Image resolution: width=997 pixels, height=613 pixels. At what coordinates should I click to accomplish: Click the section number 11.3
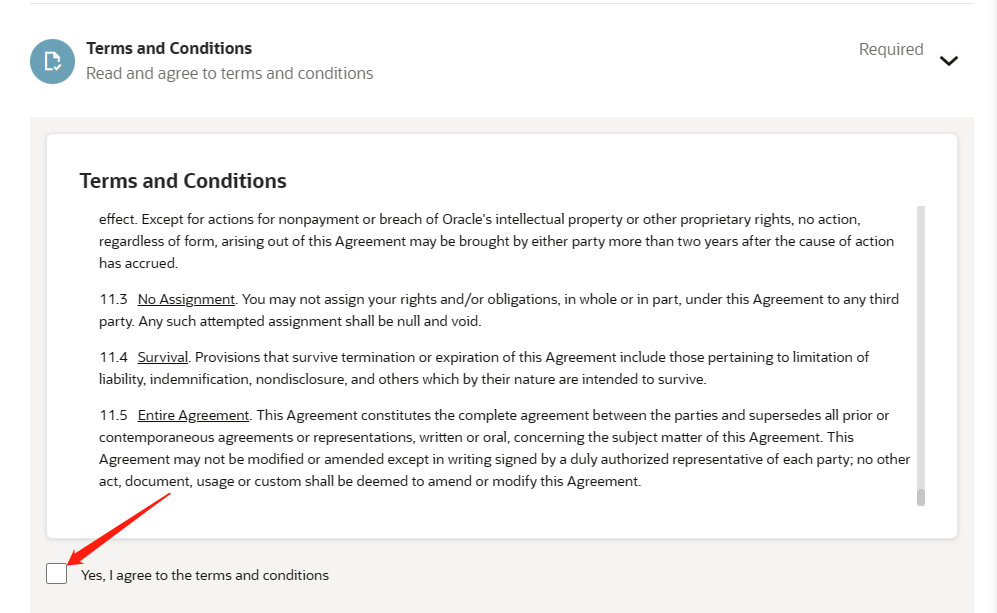tap(113, 300)
